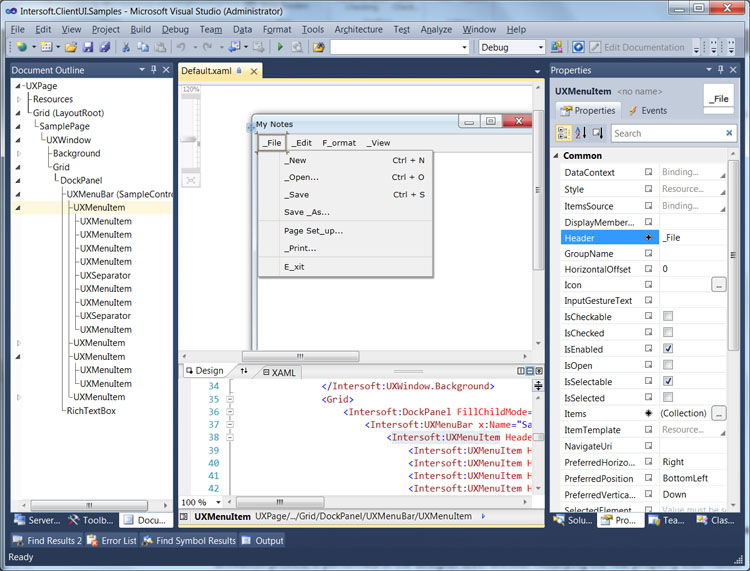Click the Undo arrow icon
Image resolution: width=750 pixels, height=571 pixels.
[181, 47]
